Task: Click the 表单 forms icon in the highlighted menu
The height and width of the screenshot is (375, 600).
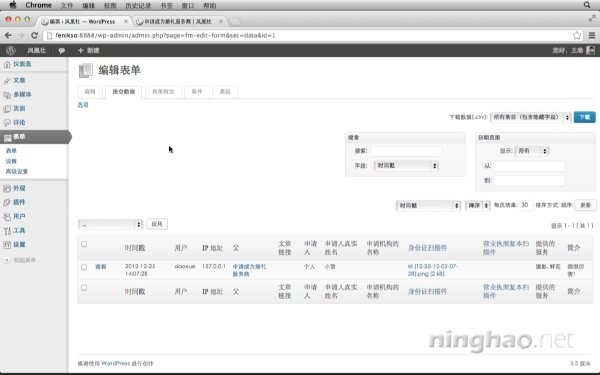Action: click(8, 137)
